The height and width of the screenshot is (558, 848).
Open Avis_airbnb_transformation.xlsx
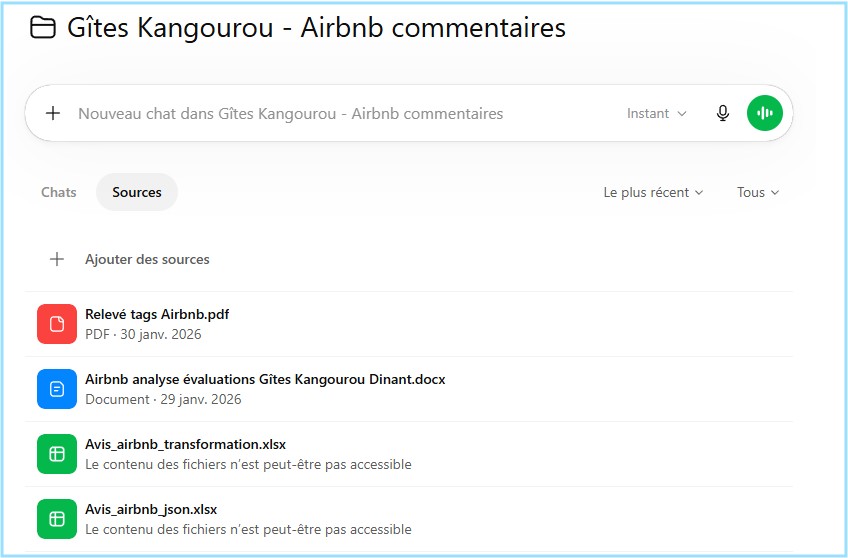click(186, 444)
